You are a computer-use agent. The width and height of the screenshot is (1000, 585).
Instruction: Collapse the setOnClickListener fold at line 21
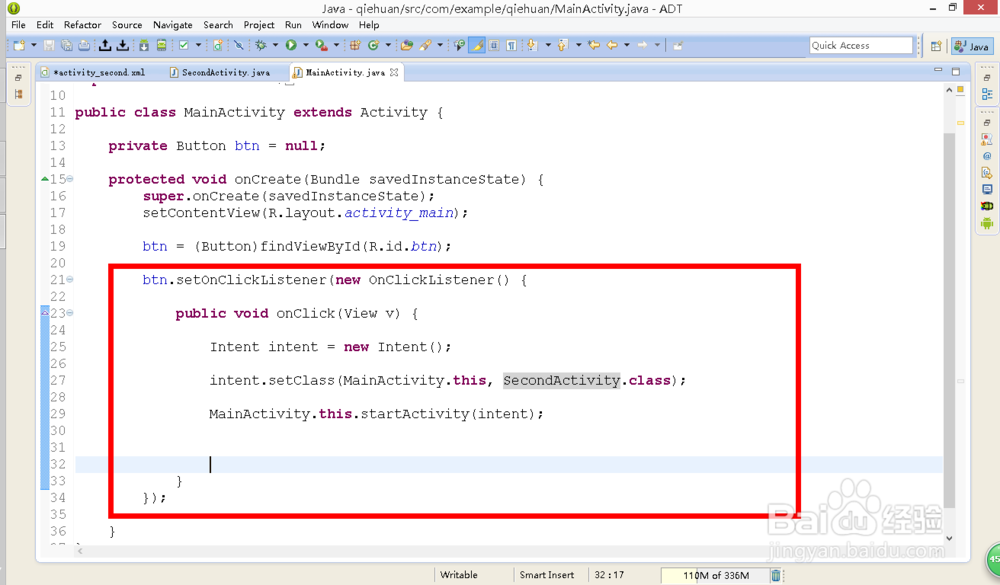click(x=70, y=279)
